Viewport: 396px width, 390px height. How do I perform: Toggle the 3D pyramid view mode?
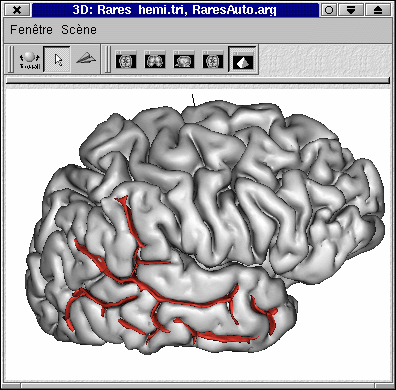(243, 59)
